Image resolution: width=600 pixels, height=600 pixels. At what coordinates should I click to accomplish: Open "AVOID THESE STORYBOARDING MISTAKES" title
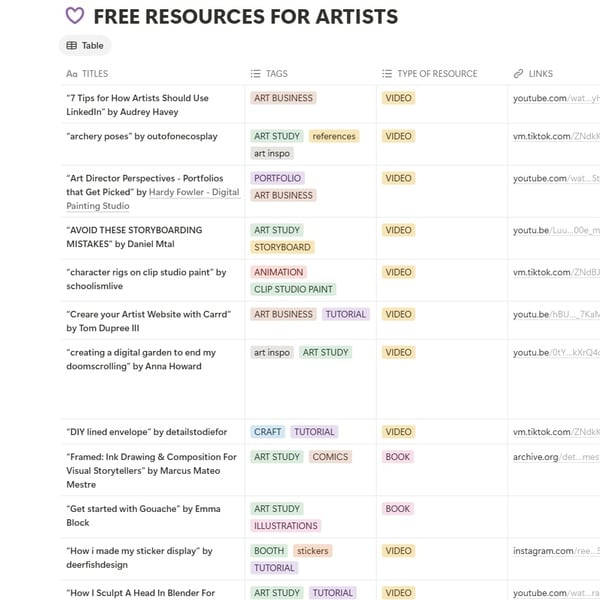tap(134, 237)
